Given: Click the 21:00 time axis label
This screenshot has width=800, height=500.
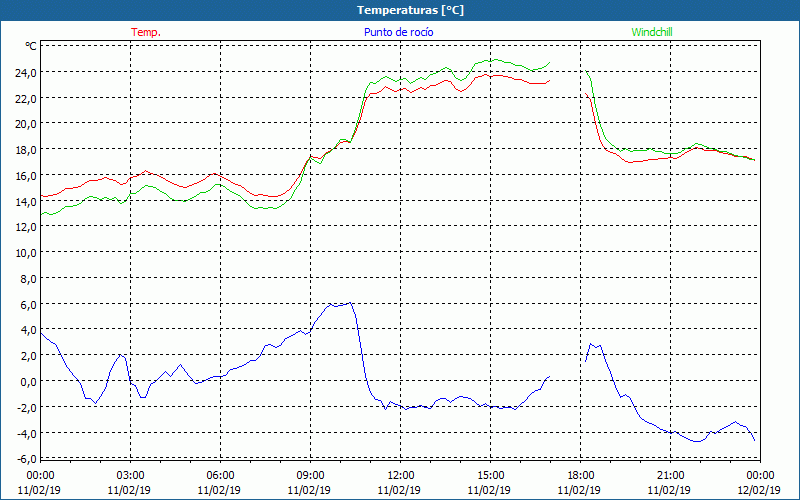Looking at the screenshot, I should coord(670,476).
